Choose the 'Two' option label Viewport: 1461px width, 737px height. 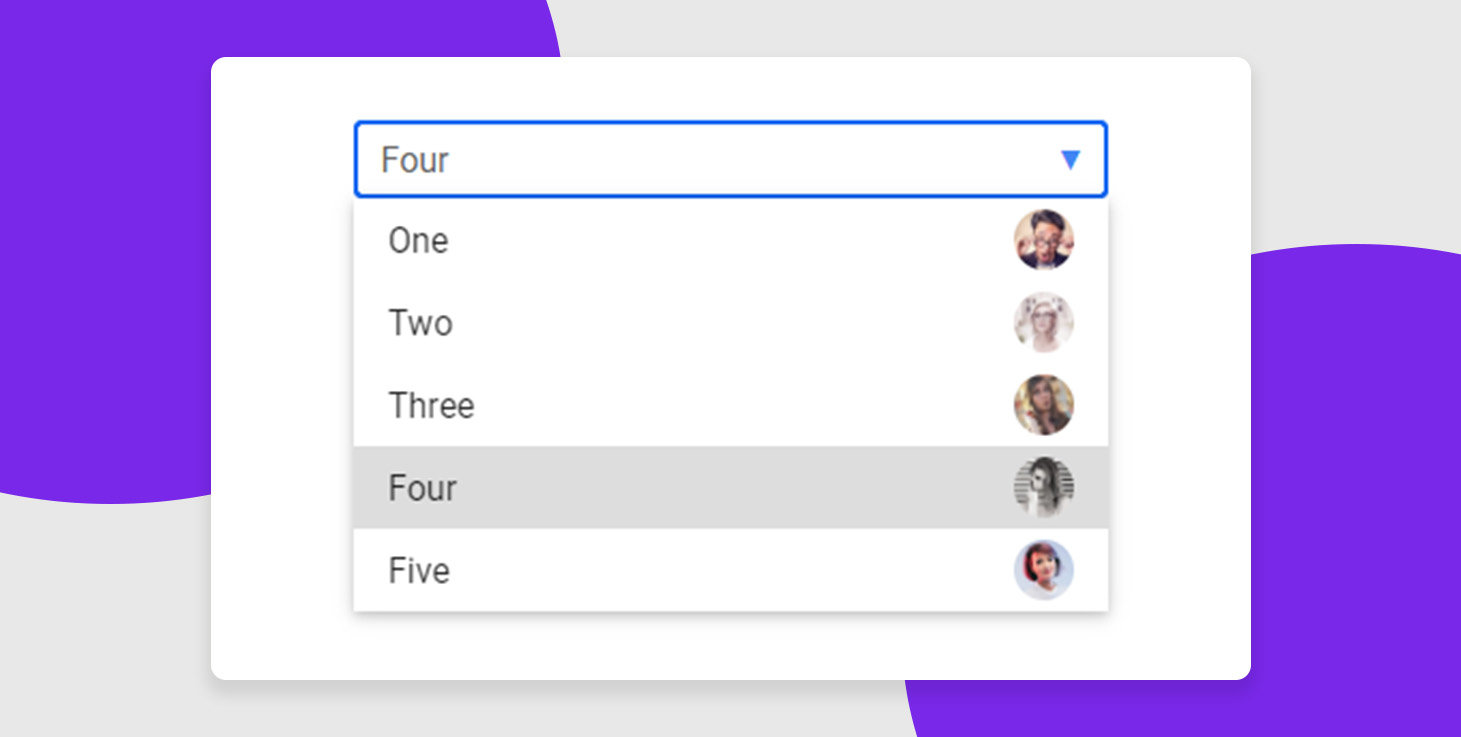click(x=420, y=323)
